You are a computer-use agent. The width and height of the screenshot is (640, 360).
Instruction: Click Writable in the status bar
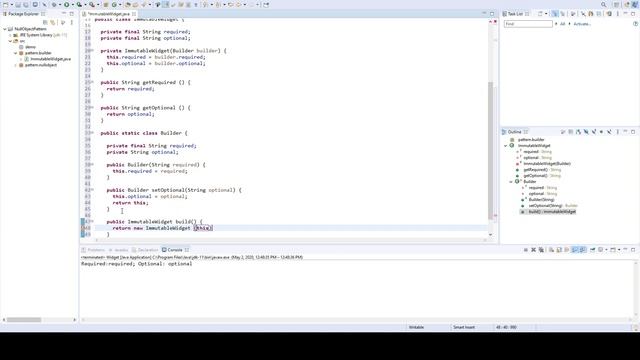(416, 327)
